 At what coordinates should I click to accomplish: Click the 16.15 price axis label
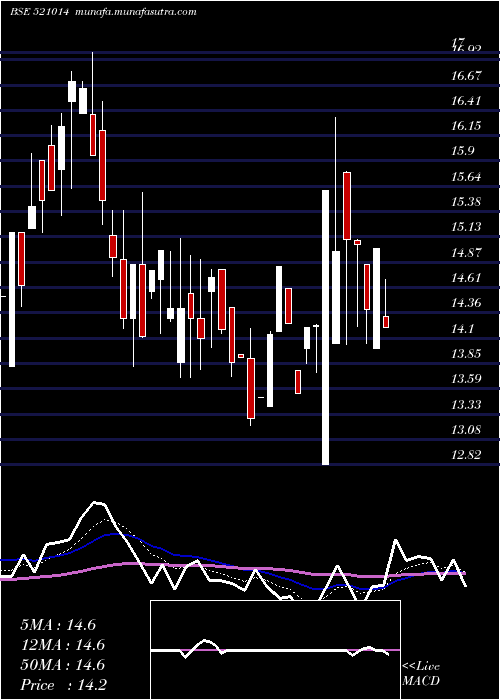[466, 126]
